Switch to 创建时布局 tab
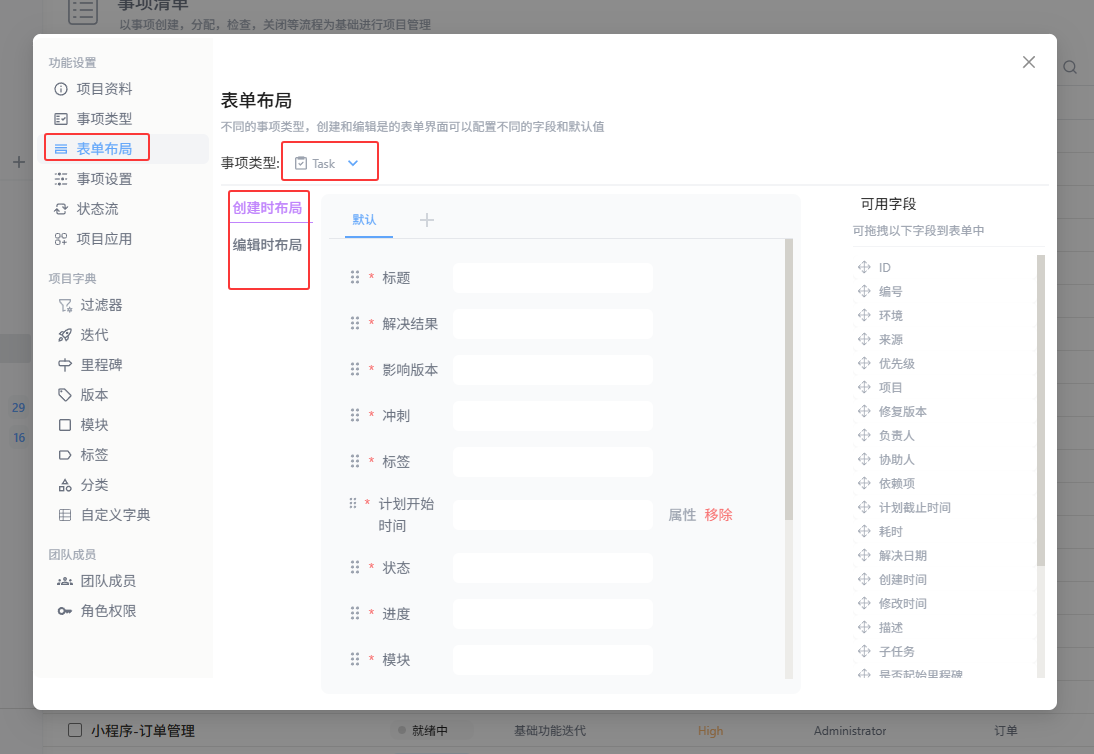This screenshot has width=1094, height=754. click(x=267, y=208)
